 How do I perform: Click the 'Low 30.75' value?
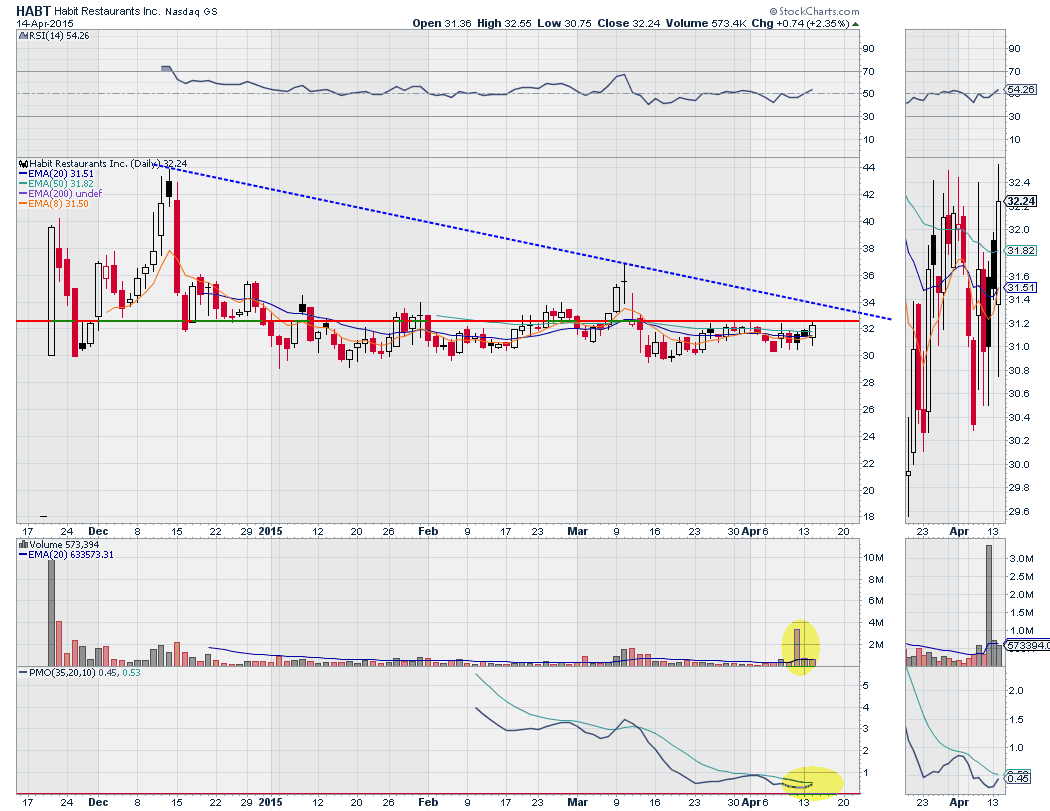click(565, 23)
